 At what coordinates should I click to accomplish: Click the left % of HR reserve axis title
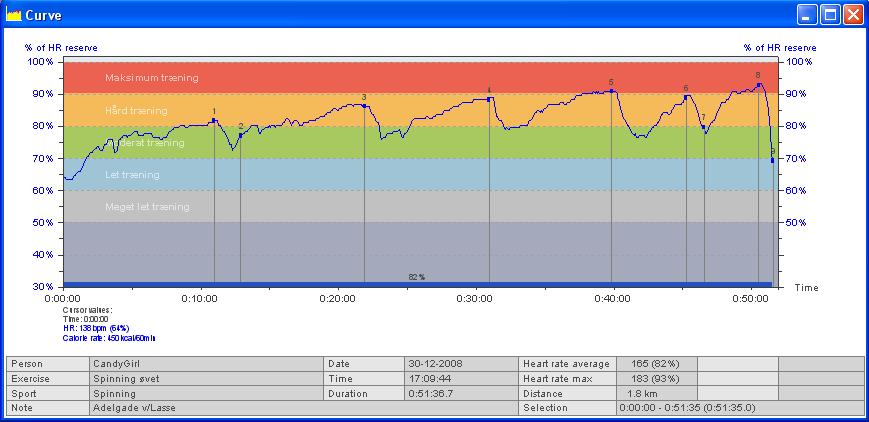pyautogui.click(x=61, y=48)
